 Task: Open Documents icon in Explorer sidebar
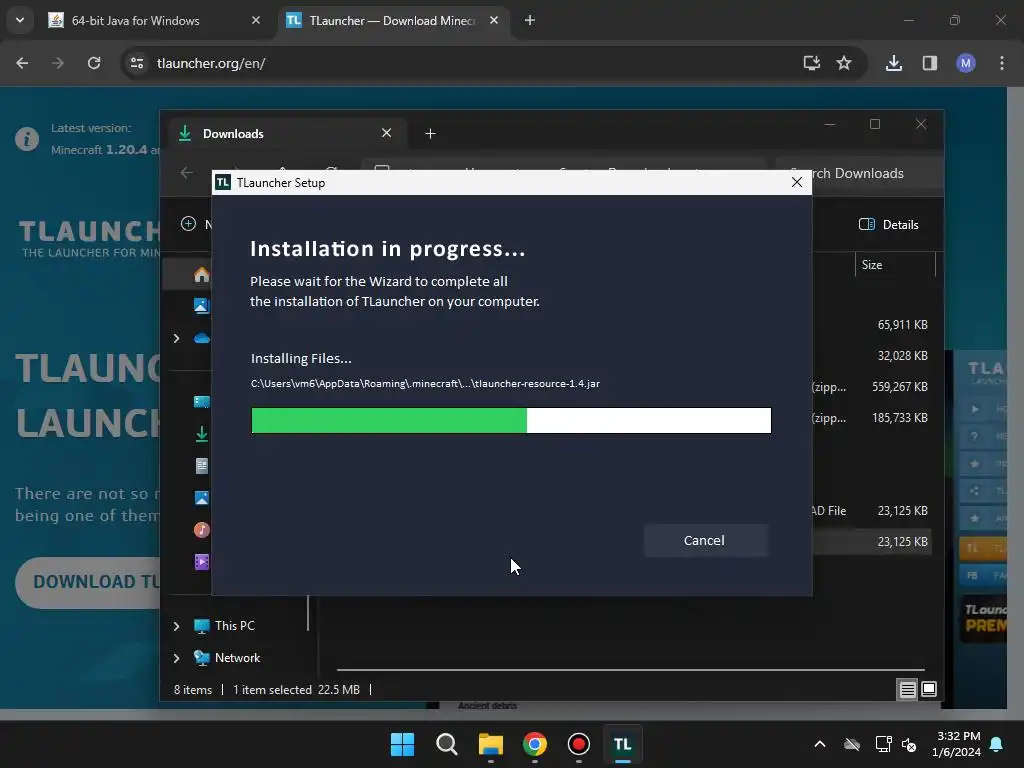202,466
